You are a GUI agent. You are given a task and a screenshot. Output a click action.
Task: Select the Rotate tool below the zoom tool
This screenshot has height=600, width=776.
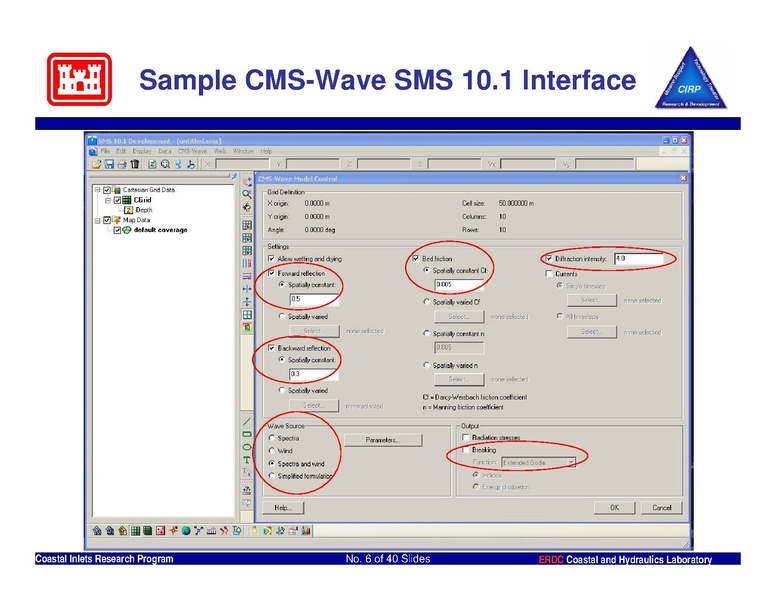click(246, 207)
